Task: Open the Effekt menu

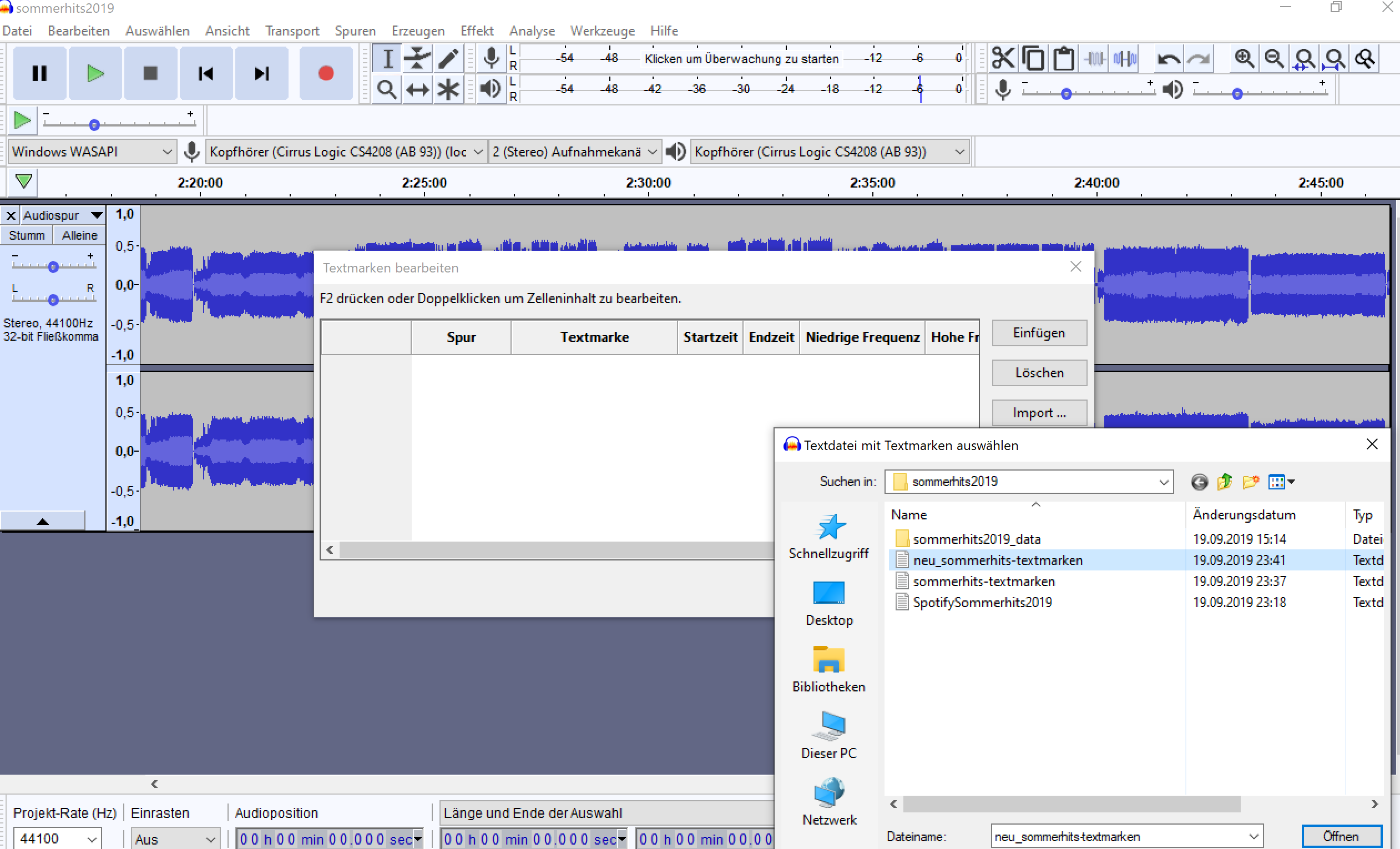Action: (477, 31)
